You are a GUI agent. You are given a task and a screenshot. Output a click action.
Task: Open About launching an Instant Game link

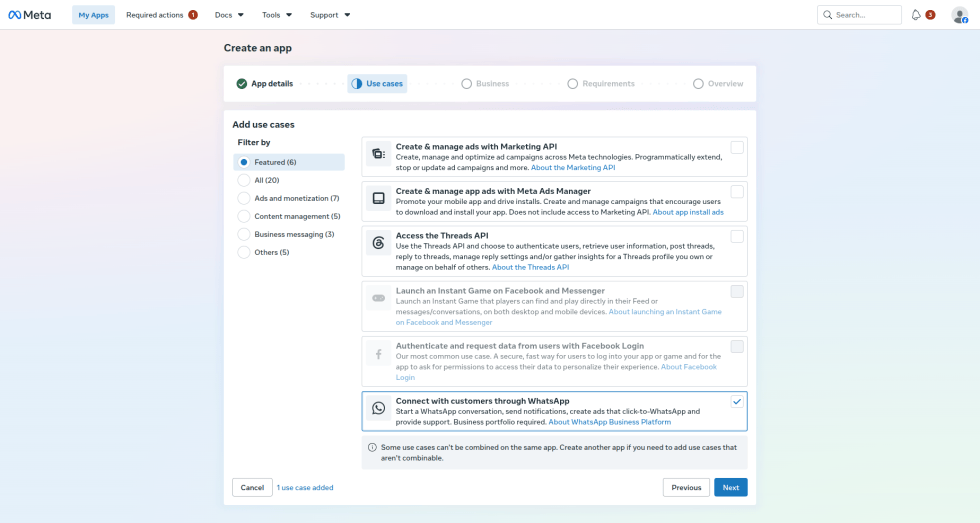pyautogui.click(x=665, y=312)
